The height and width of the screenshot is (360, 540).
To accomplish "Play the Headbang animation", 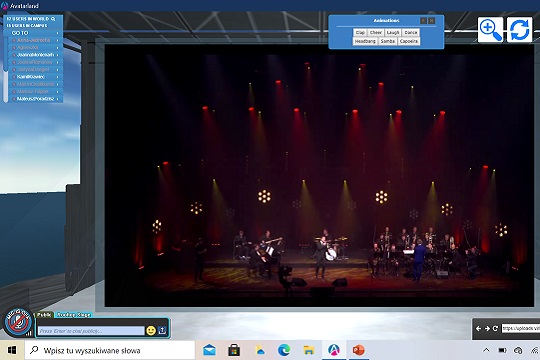I will point(365,41).
